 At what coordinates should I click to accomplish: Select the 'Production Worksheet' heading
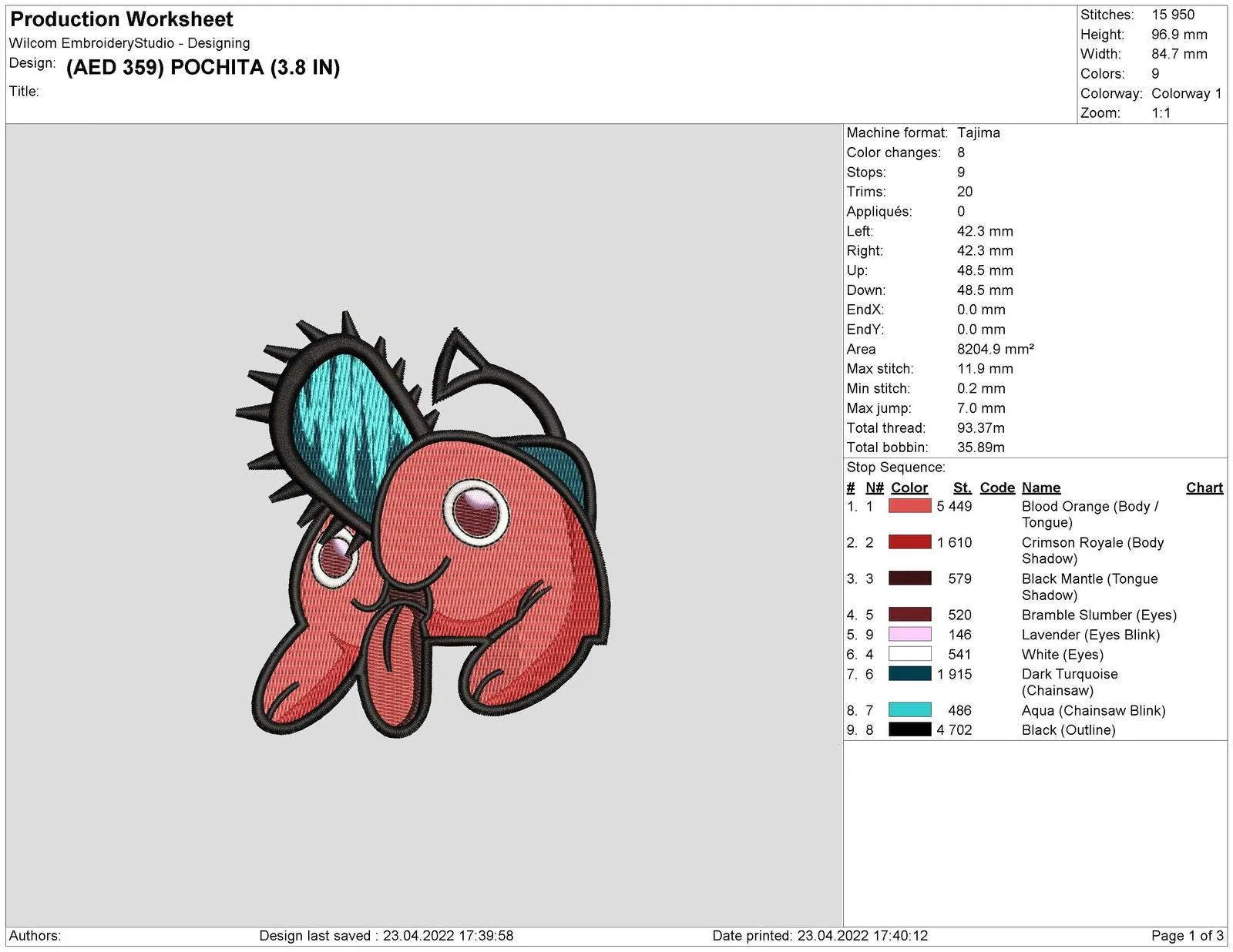122,19
